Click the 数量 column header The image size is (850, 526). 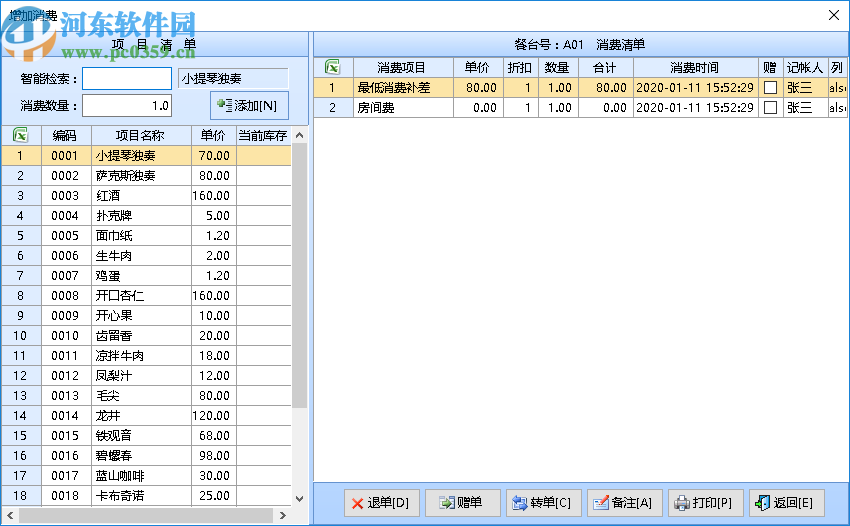(x=558, y=68)
